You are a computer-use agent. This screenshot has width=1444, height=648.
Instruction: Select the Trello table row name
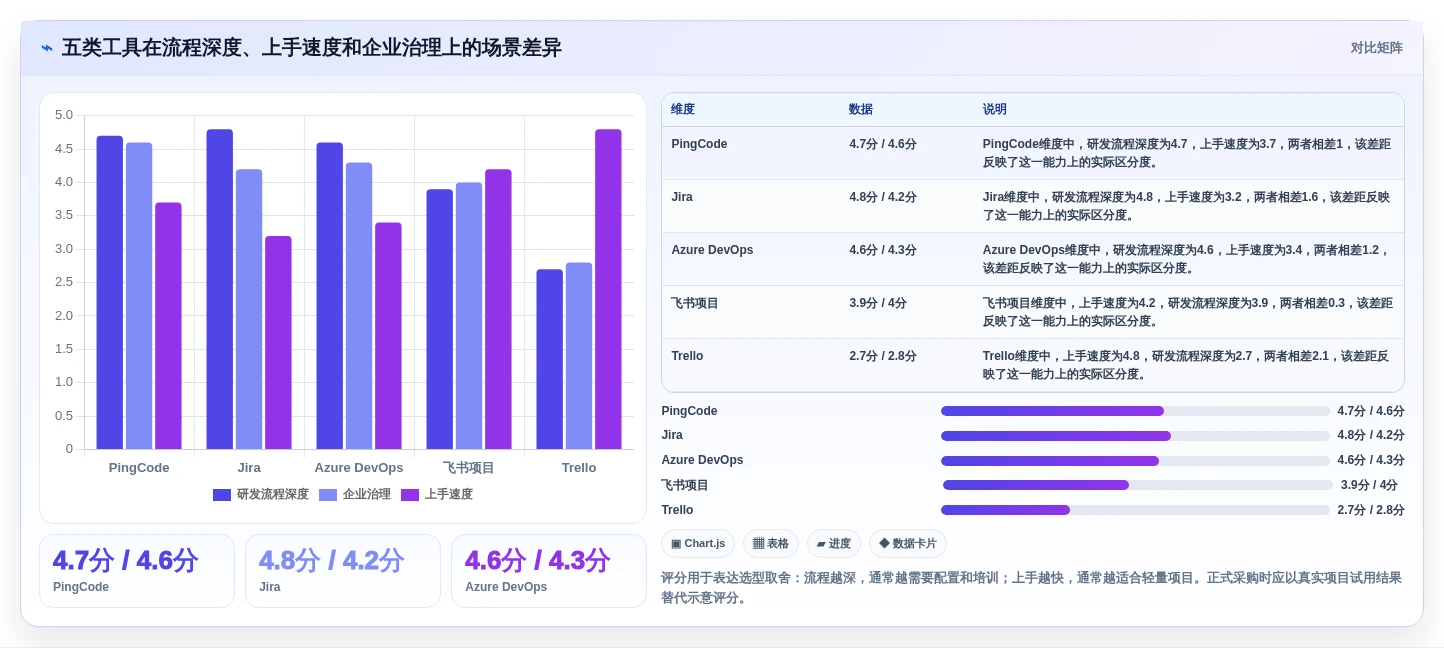[x=687, y=356]
